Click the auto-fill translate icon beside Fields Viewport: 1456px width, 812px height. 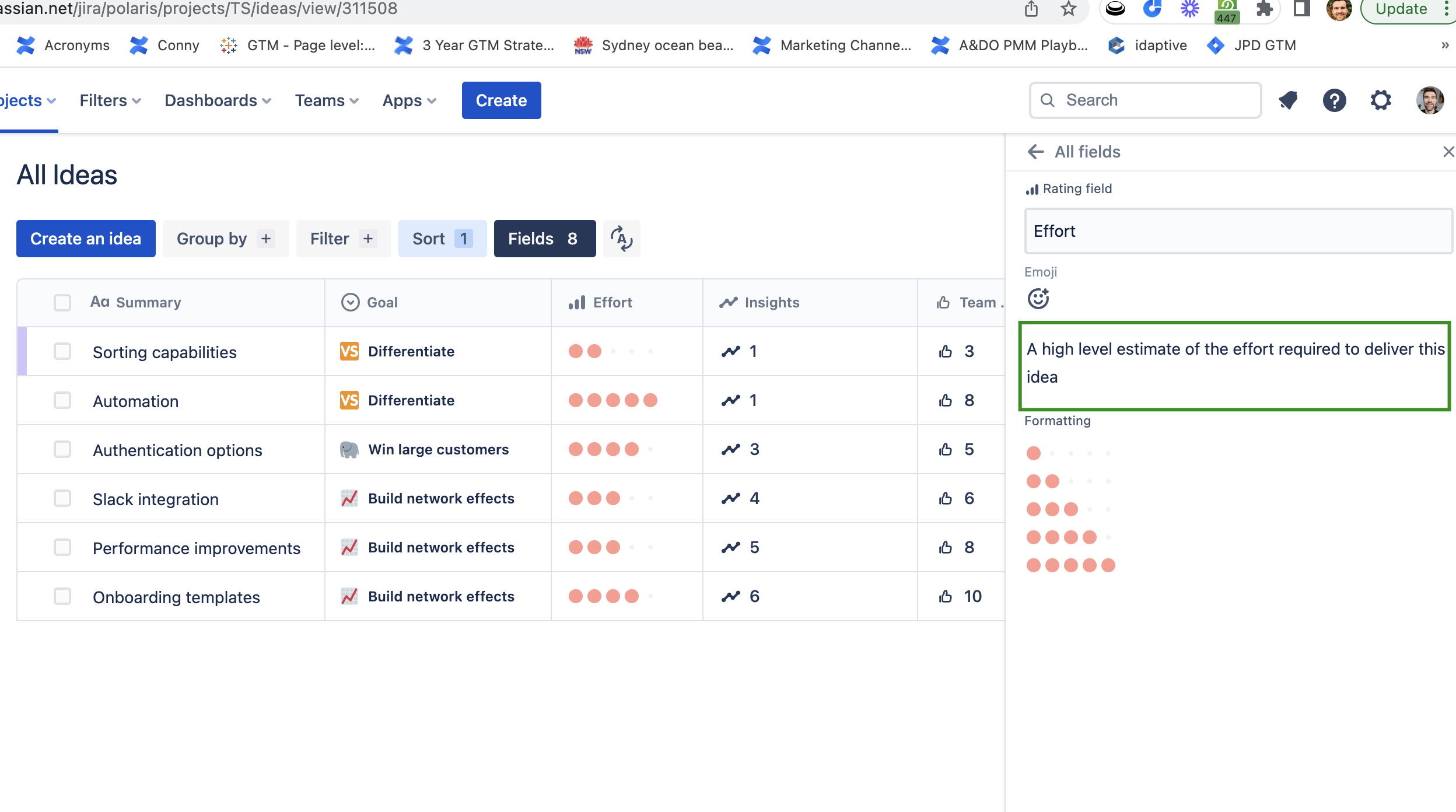pos(622,239)
